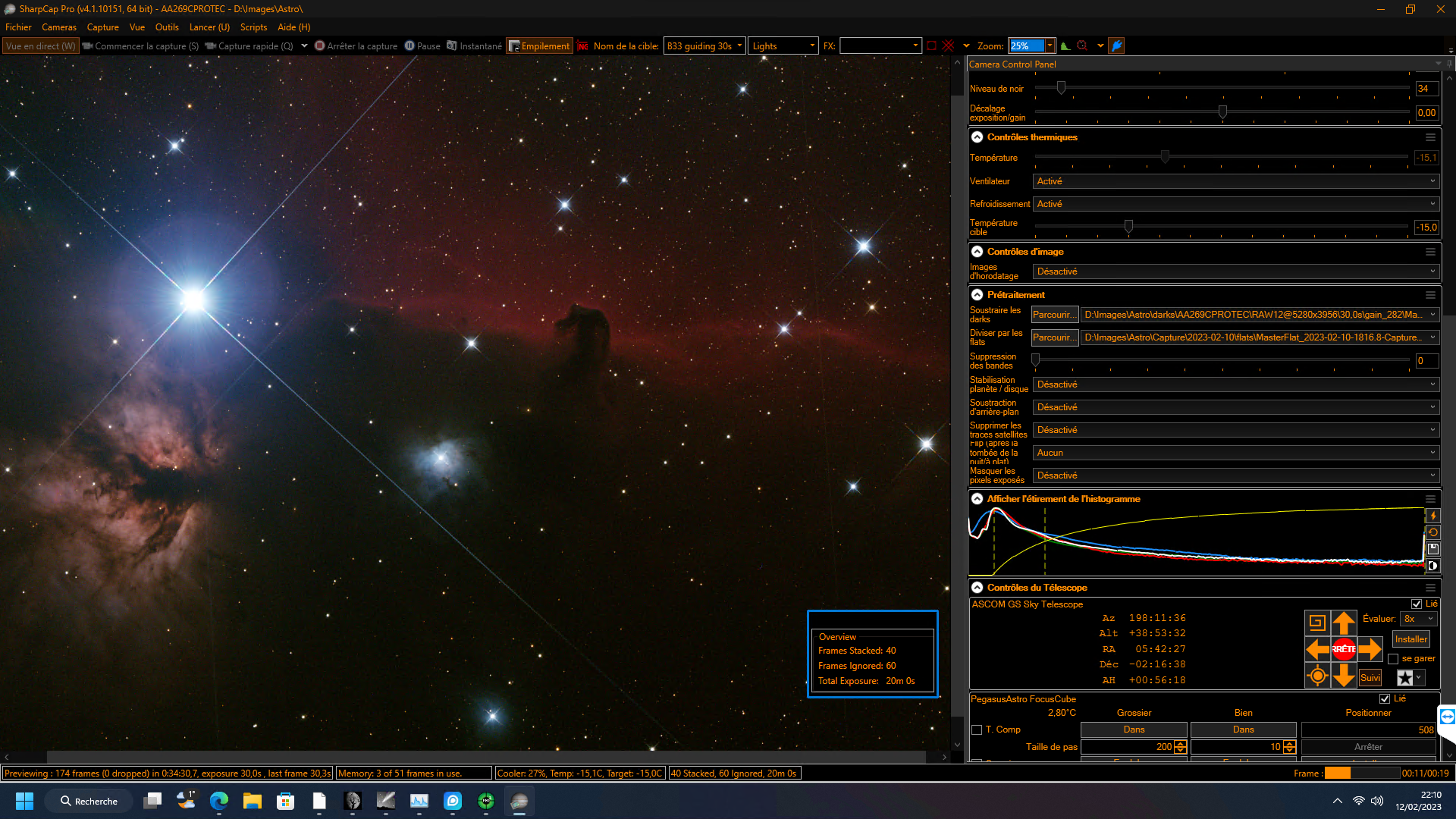Click the Niveau de noir slider handle

click(x=1061, y=89)
